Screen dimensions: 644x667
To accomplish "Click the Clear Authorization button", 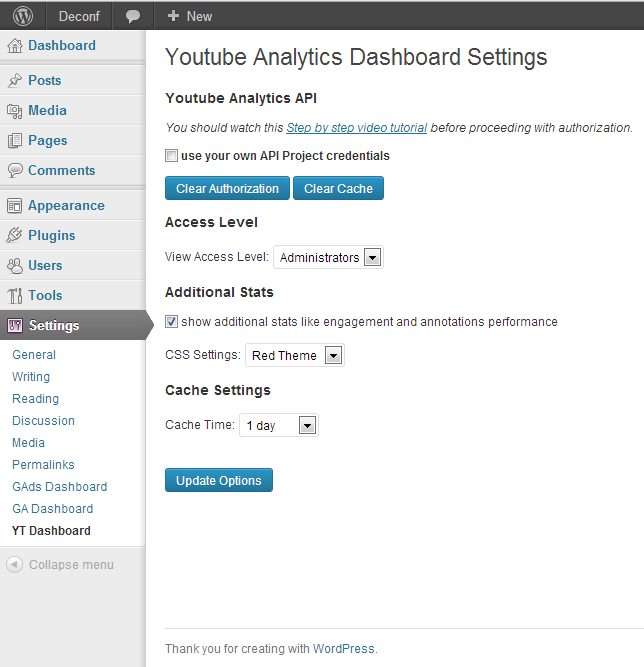I will pyautogui.click(x=227, y=188).
